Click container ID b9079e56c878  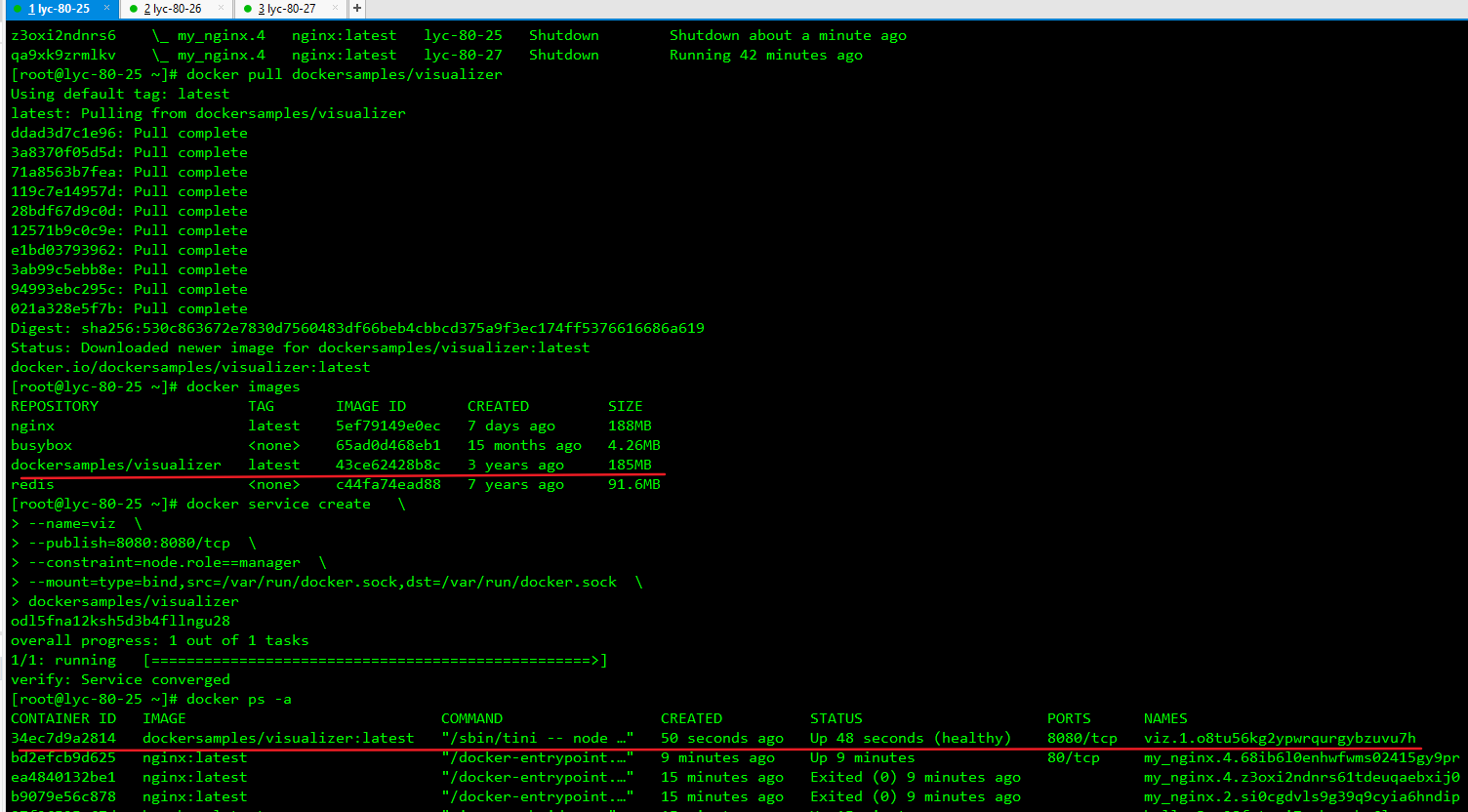point(63,796)
